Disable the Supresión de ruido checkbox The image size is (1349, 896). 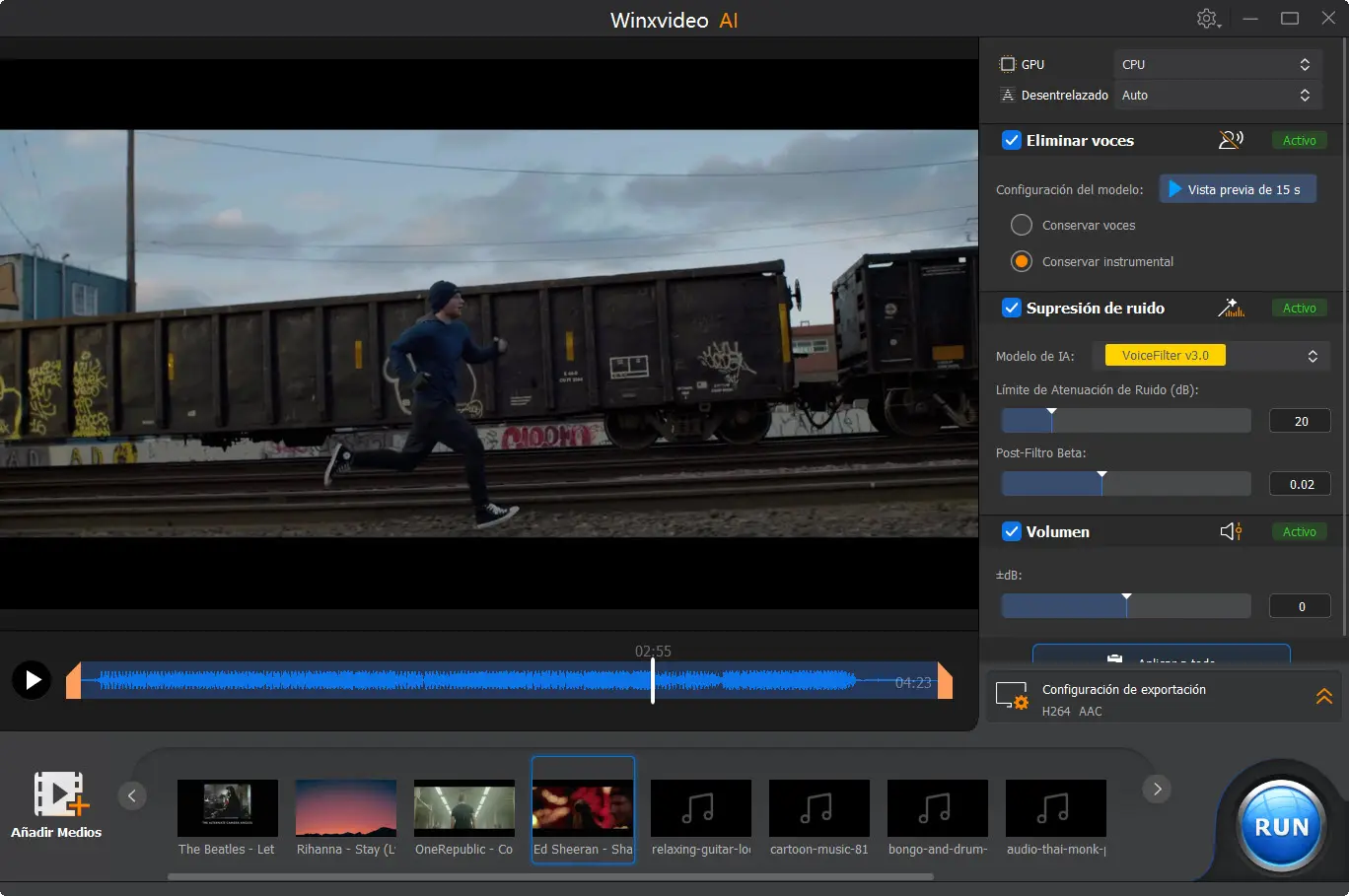[1012, 308]
